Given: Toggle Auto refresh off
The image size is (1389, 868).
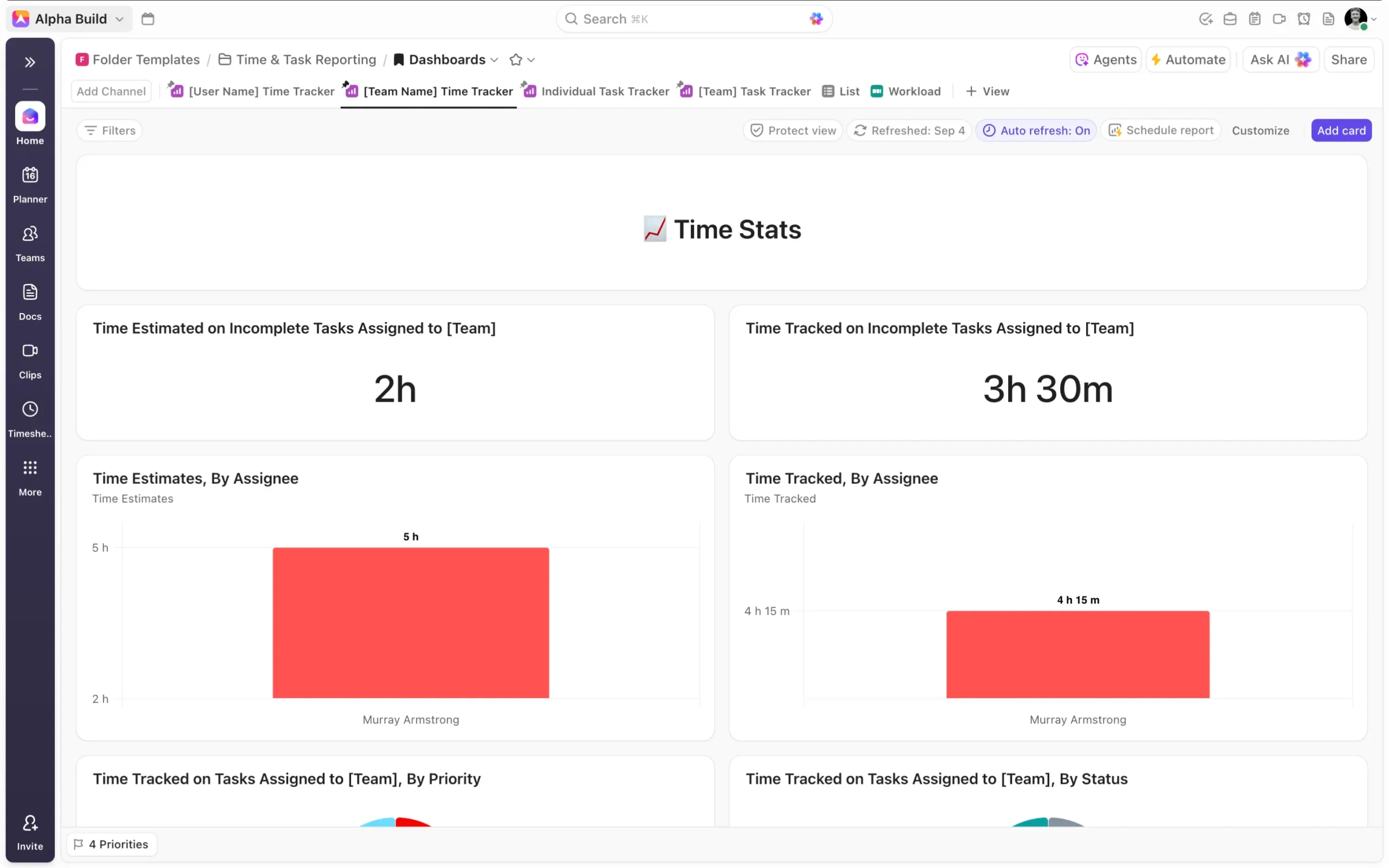Looking at the screenshot, I should 1036,130.
